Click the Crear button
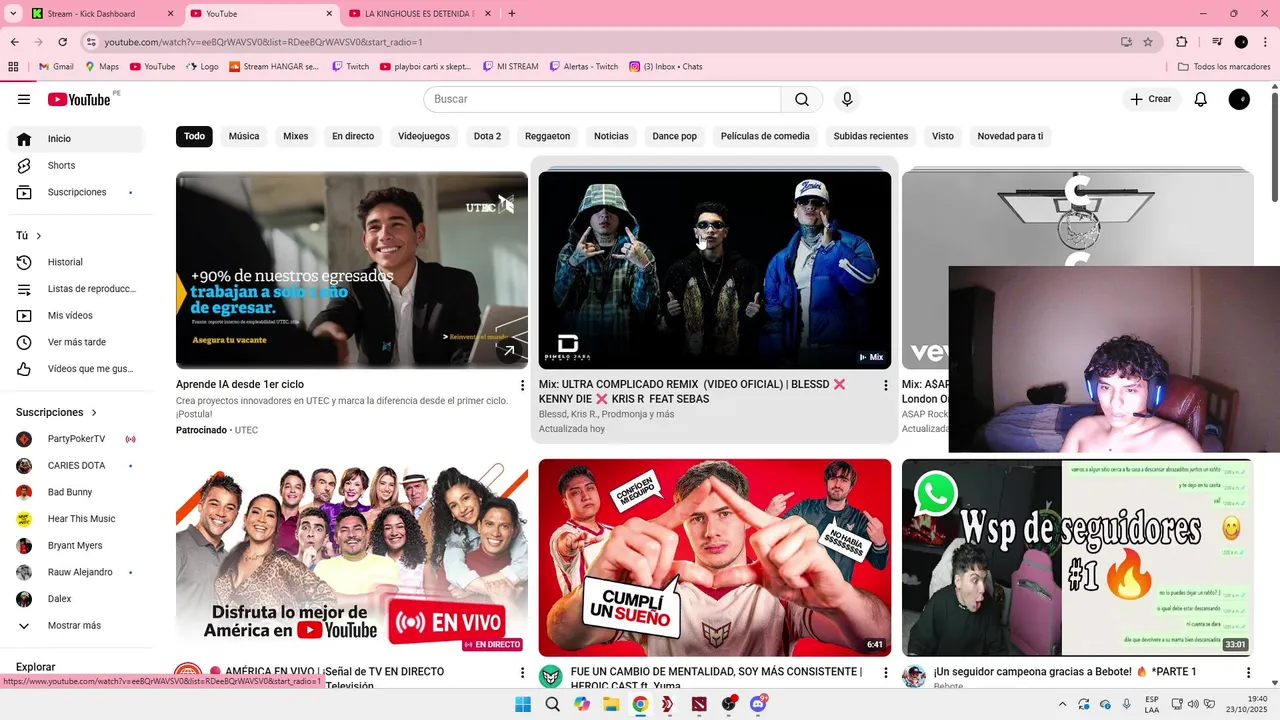This screenshot has width=1280, height=720. click(1151, 99)
